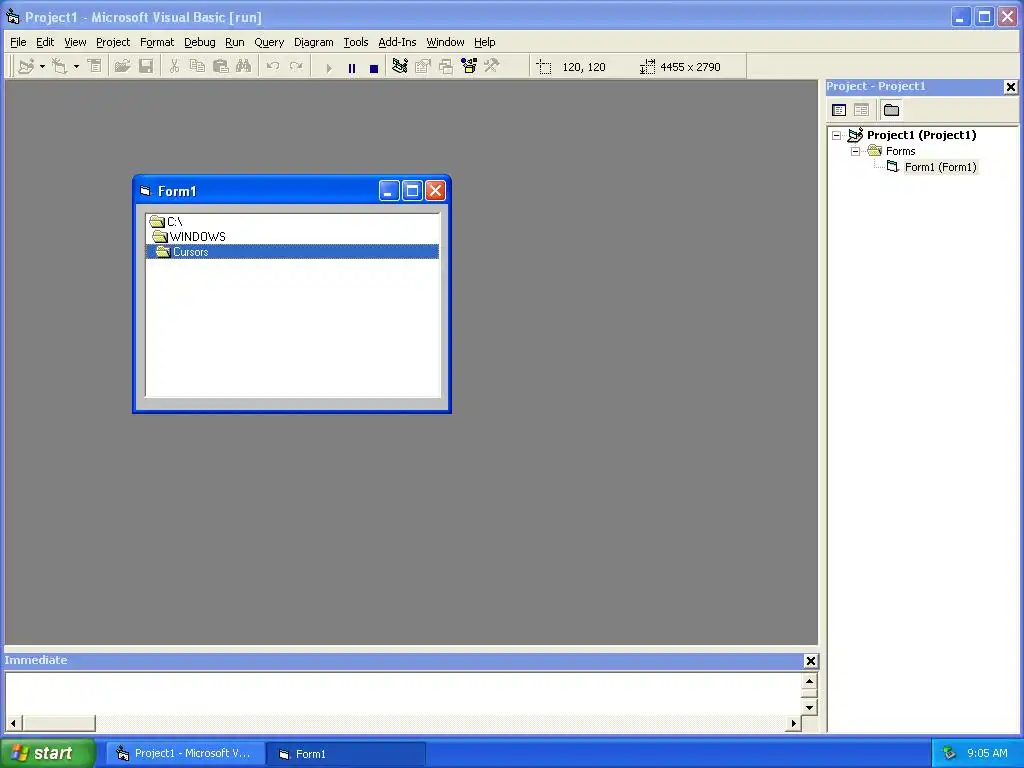Click the Copy toolbar icon
The image size is (1024, 768).
click(197, 66)
